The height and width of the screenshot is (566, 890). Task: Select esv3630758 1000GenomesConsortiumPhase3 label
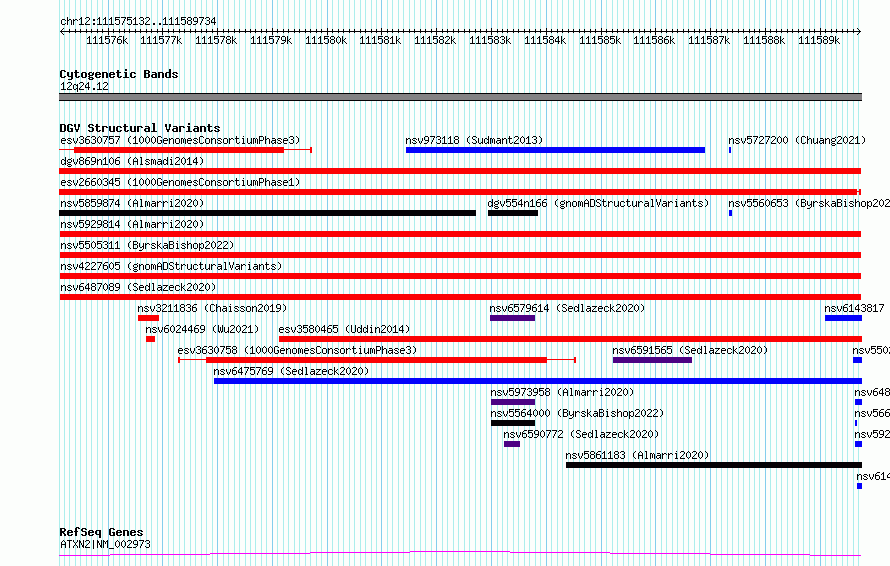tap(297, 350)
